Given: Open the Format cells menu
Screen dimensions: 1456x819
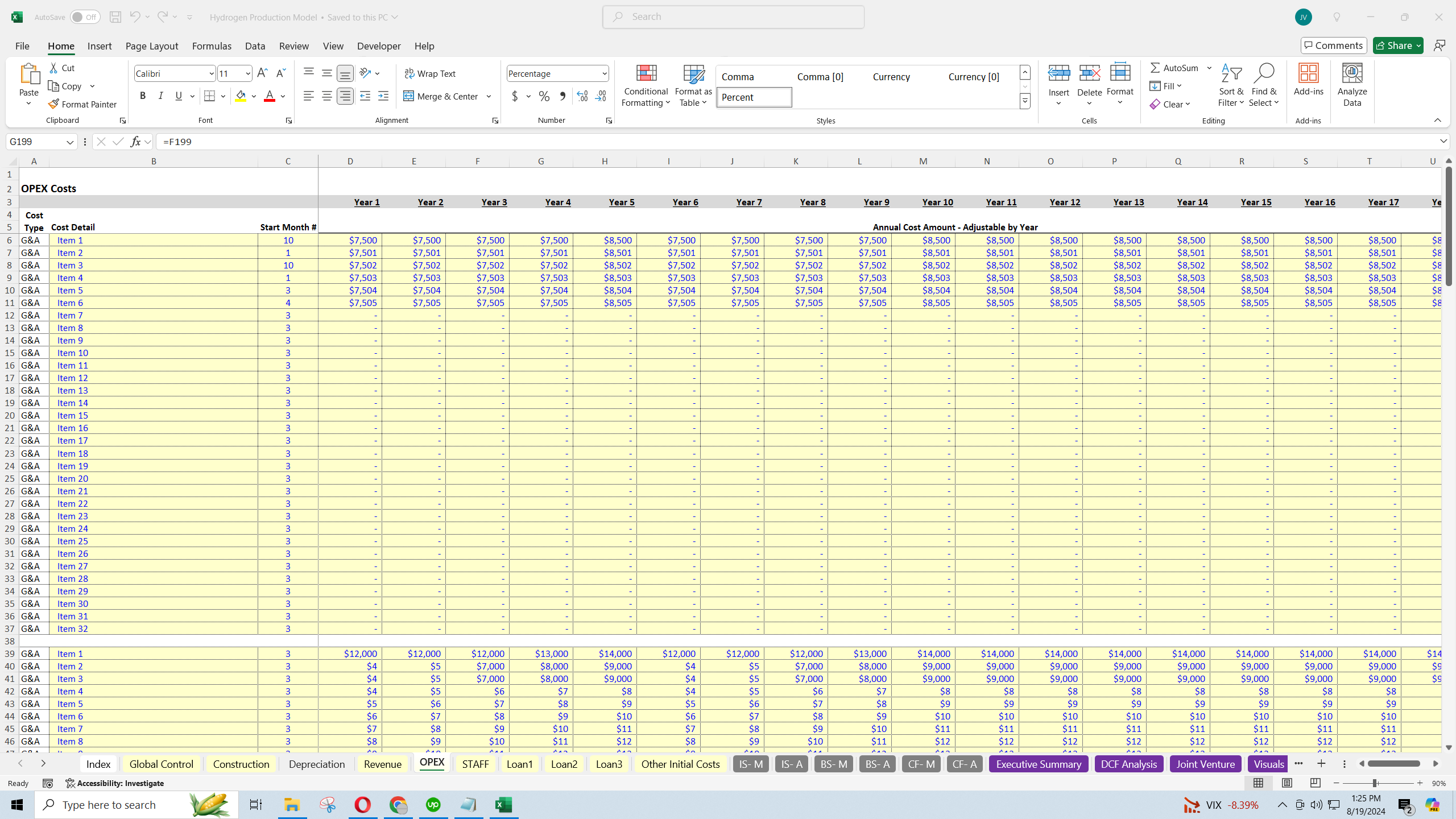Looking at the screenshot, I should pyautogui.click(x=1120, y=84).
